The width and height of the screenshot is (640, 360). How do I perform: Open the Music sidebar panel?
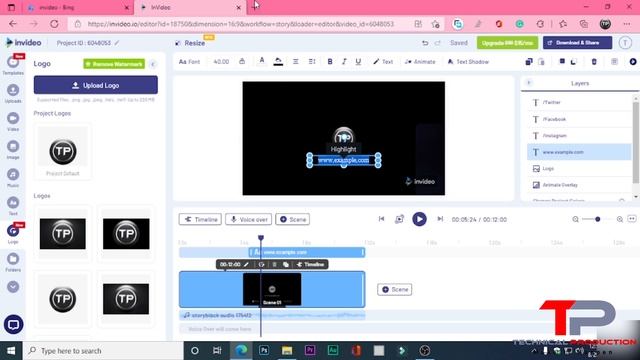(13, 178)
